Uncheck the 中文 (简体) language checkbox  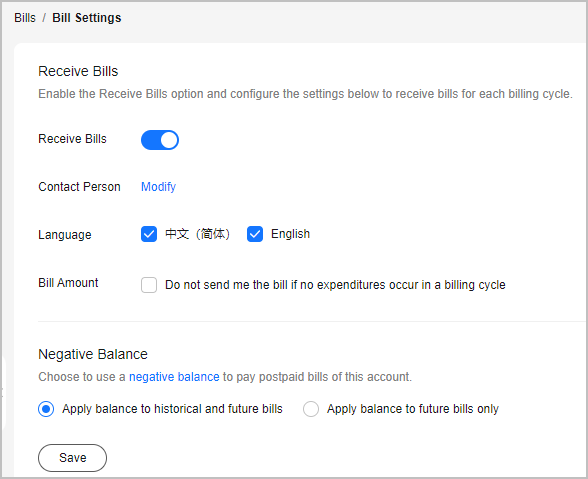[149, 234]
